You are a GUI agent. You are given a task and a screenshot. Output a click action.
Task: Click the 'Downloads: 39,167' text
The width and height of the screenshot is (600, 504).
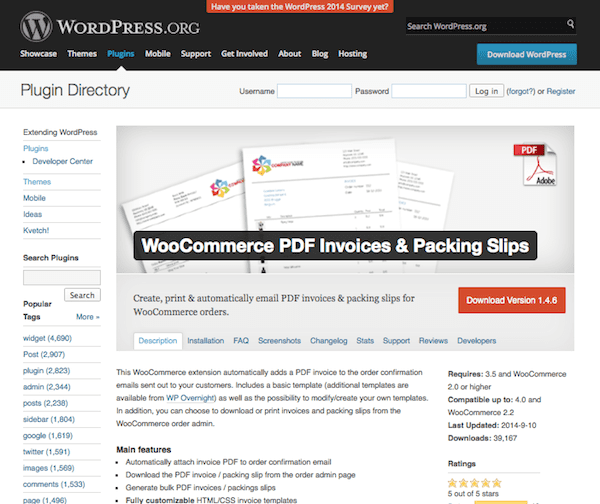[x=482, y=438]
